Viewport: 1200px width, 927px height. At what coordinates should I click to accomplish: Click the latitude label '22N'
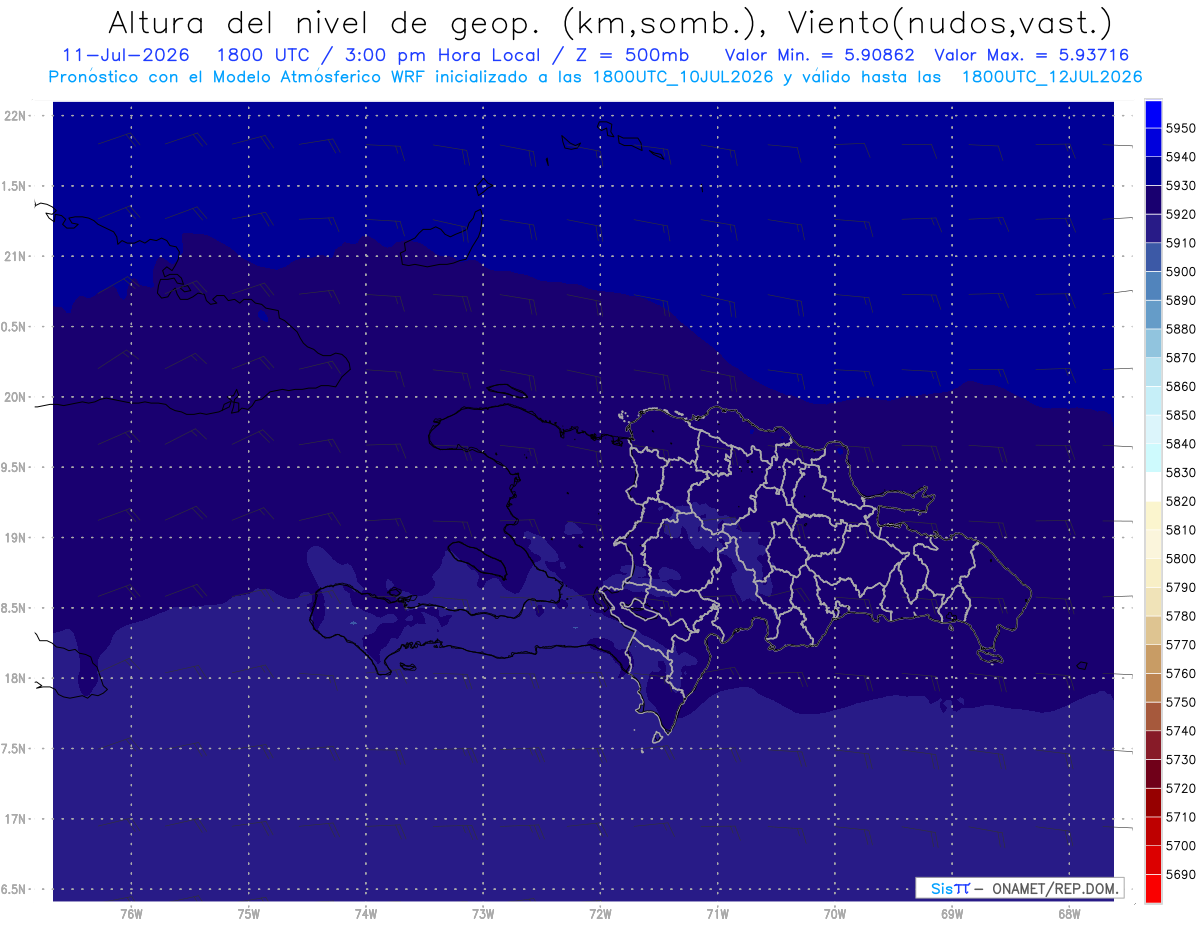tap(14, 116)
